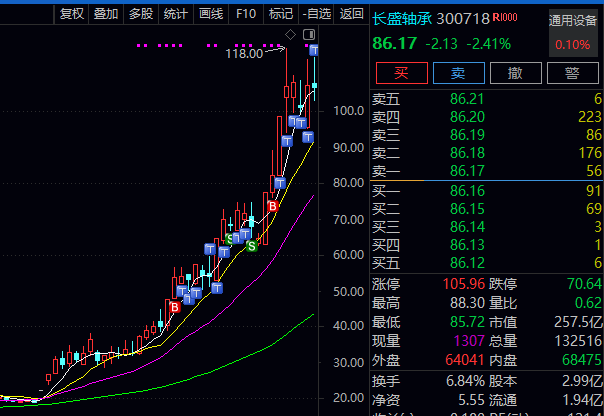
Task: Open F10 company info
Action: pos(246,14)
